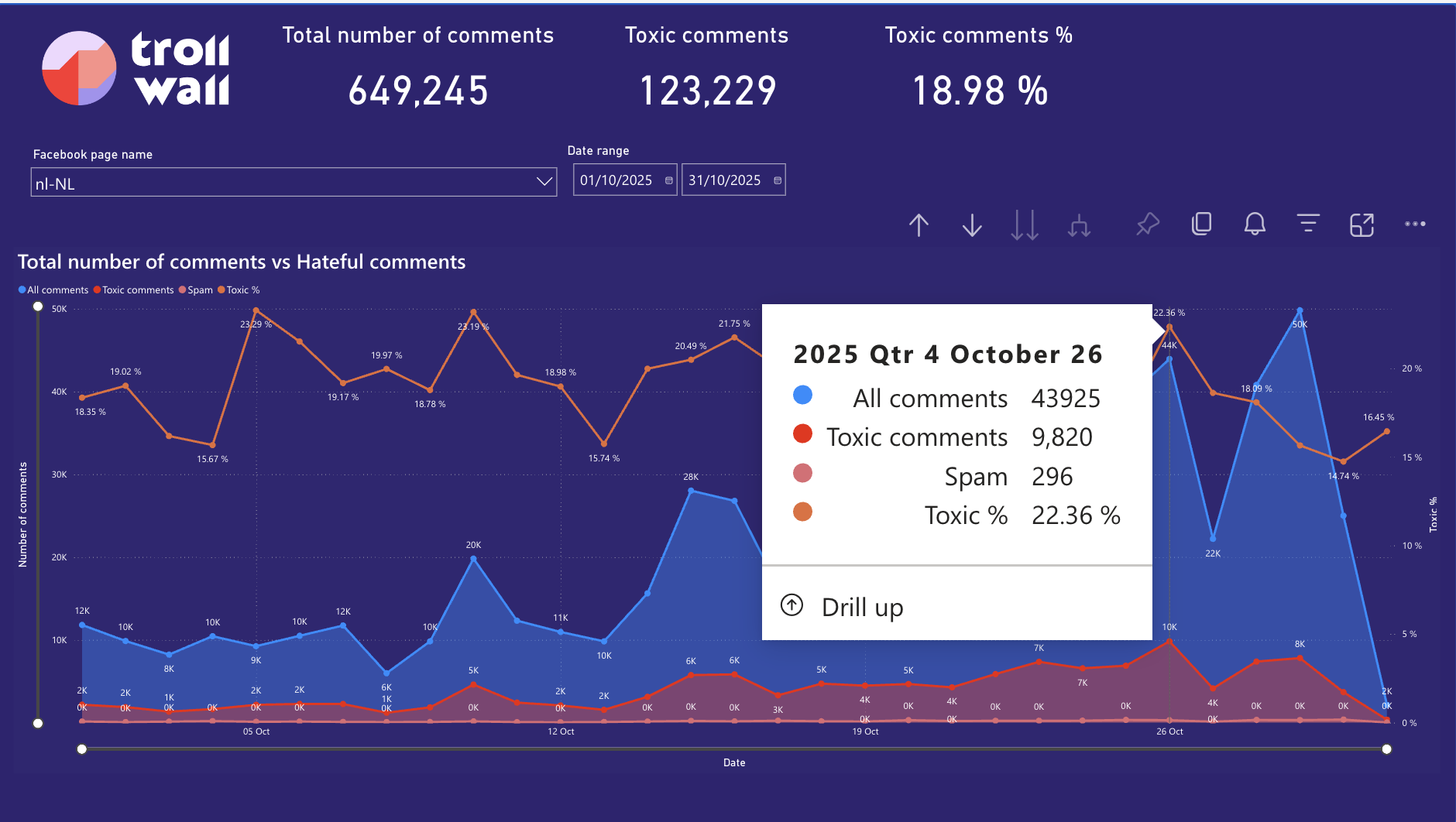Copy the visual with the copy icon
Viewport: 1456px width, 822px height.
[1201, 224]
